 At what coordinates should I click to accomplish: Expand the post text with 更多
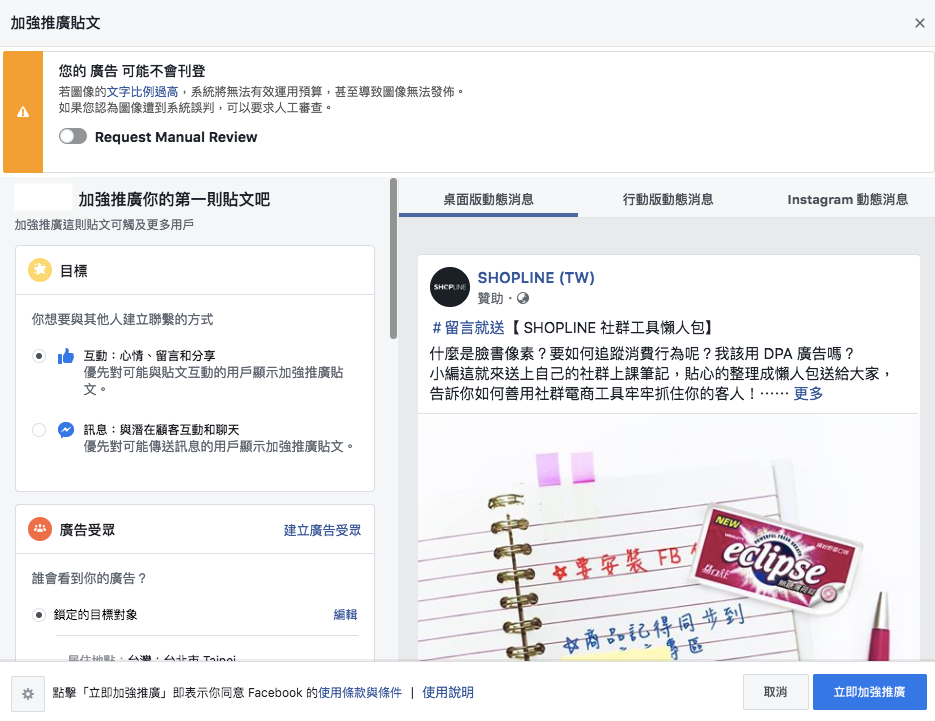pyautogui.click(x=808, y=393)
